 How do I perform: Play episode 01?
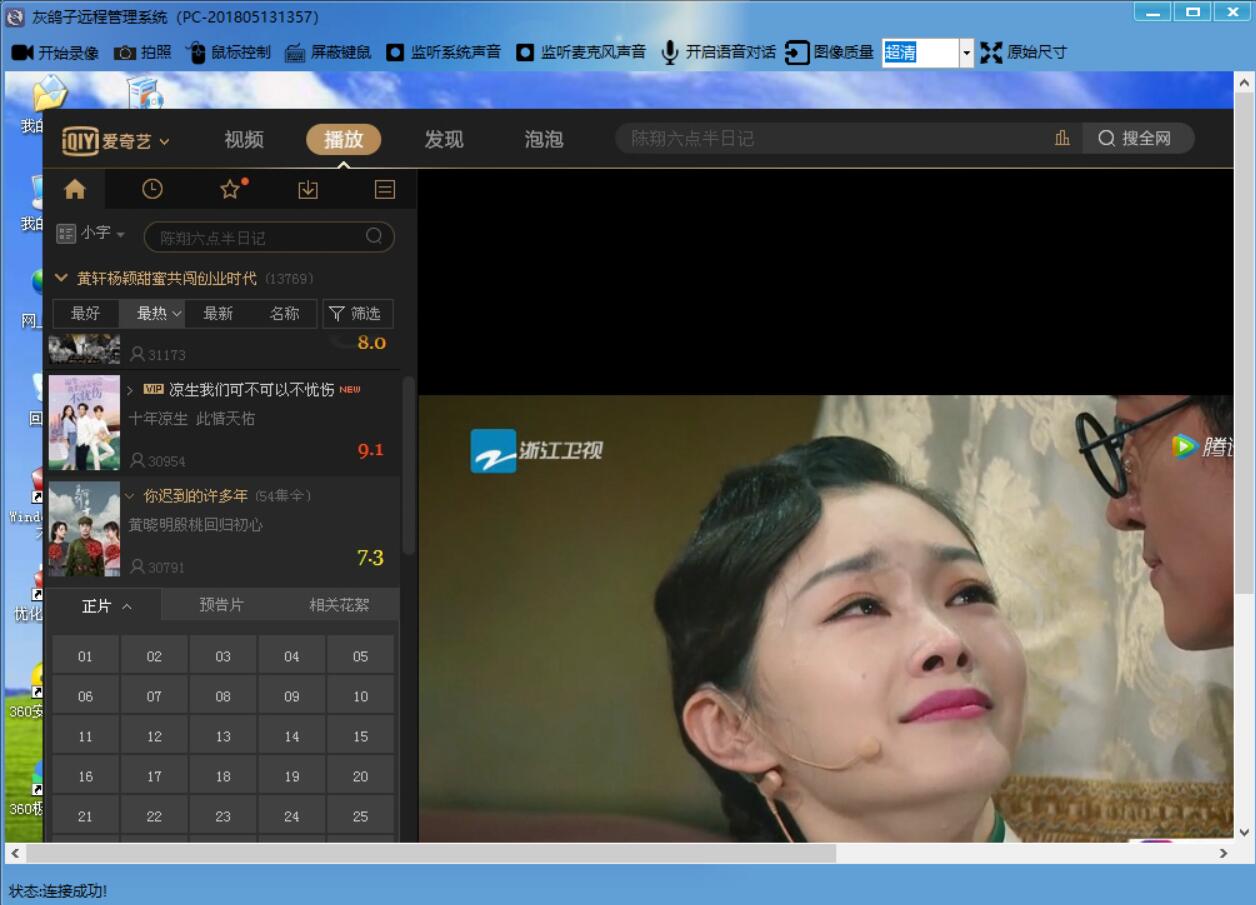point(85,656)
